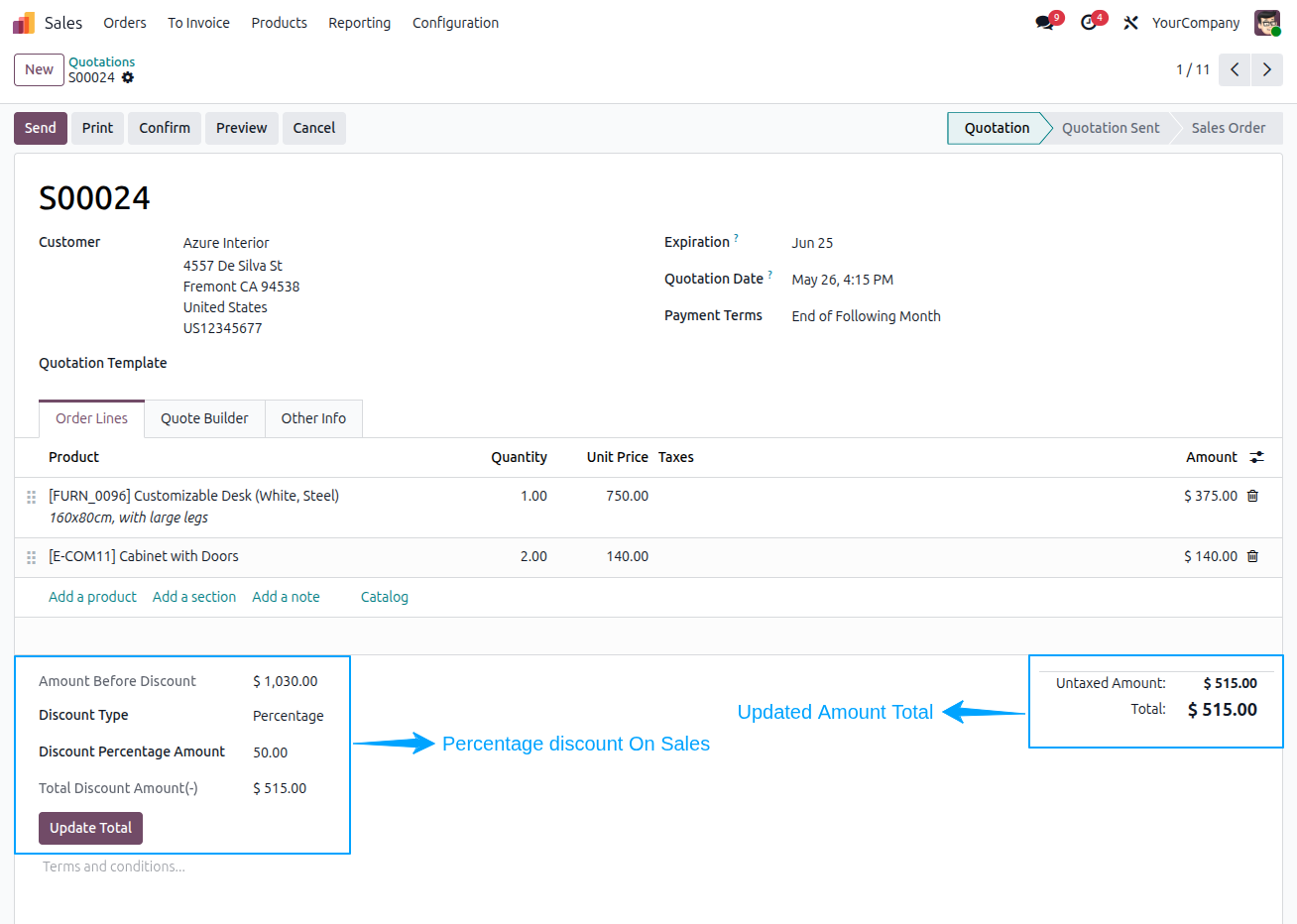Screen dimensions: 1297x924
Task: Sort by the Product column header
Action: pyautogui.click(x=73, y=457)
